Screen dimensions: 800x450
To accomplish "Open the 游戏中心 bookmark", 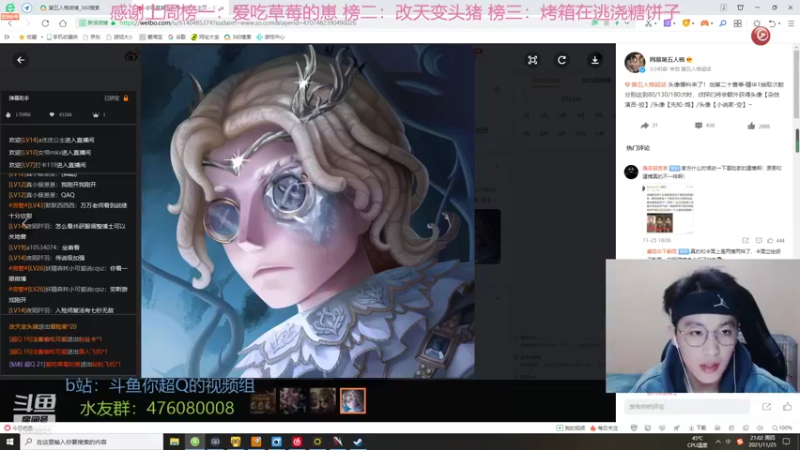I will pos(270,37).
